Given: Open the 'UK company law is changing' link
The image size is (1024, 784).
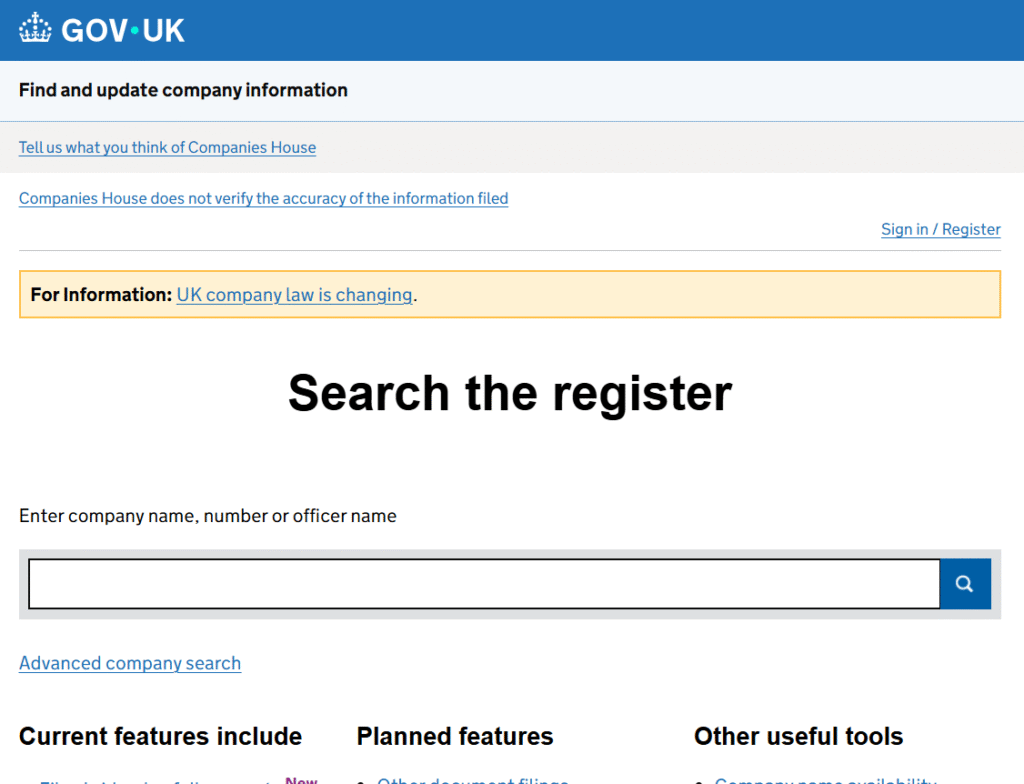Looking at the screenshot, I should coord(294,295).
